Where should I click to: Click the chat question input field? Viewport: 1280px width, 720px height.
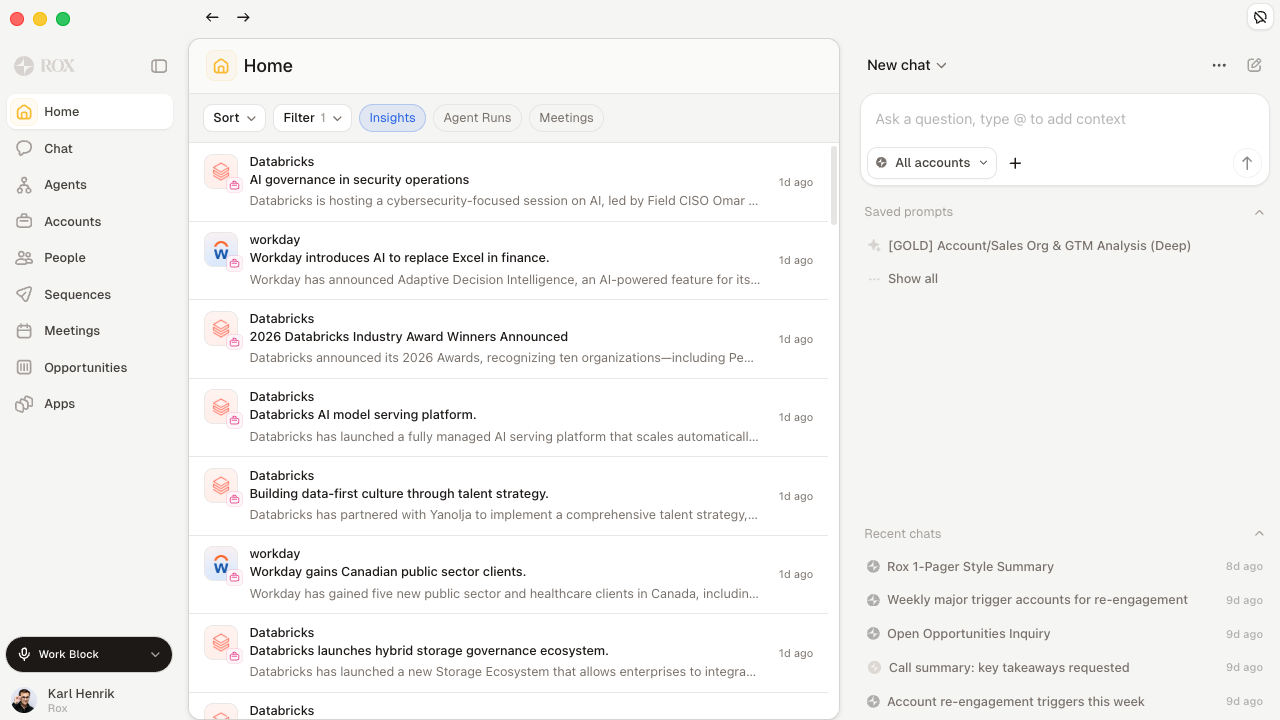click(x=1064, y=119)
